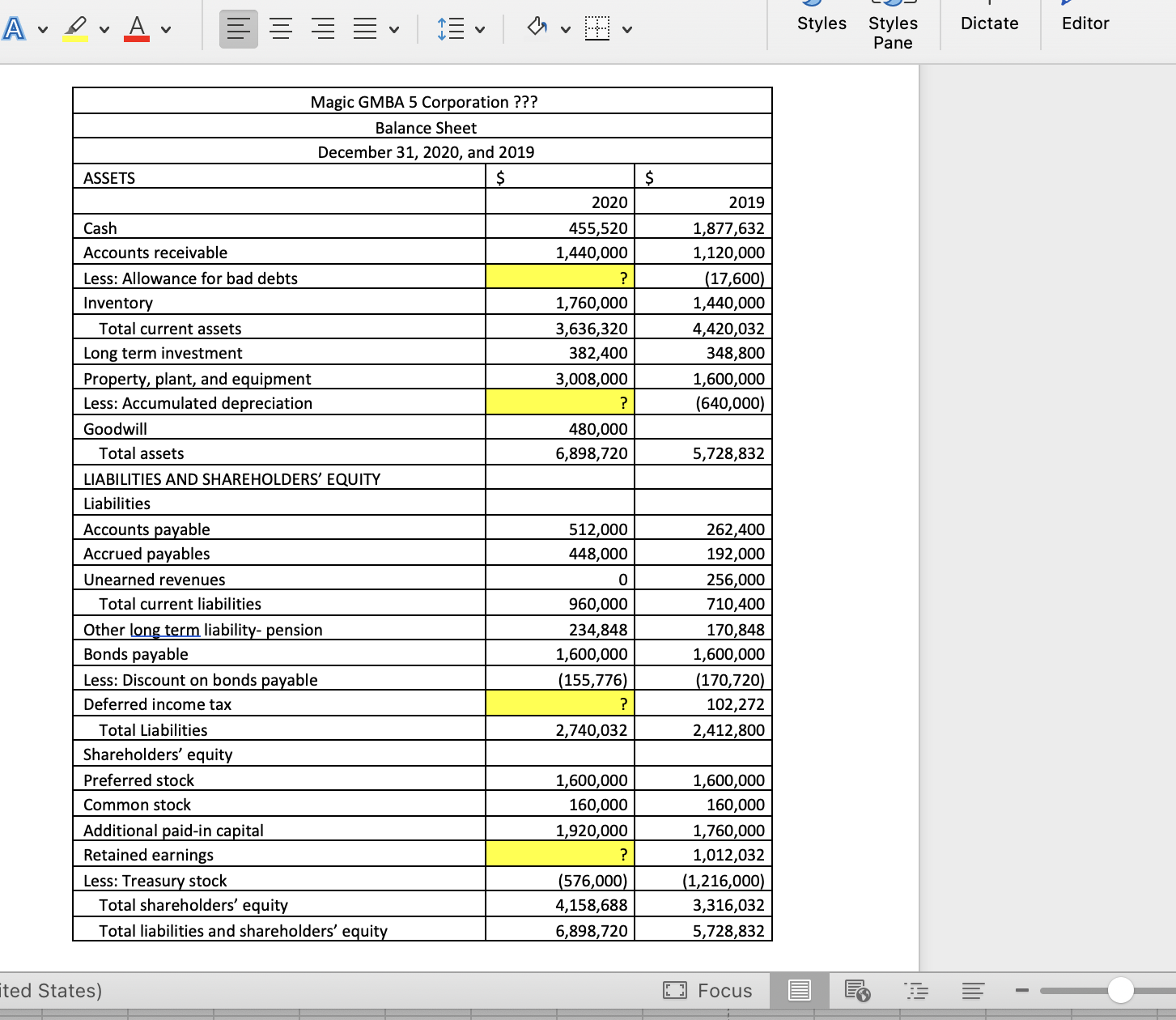Open the Styles Pane

893,31
